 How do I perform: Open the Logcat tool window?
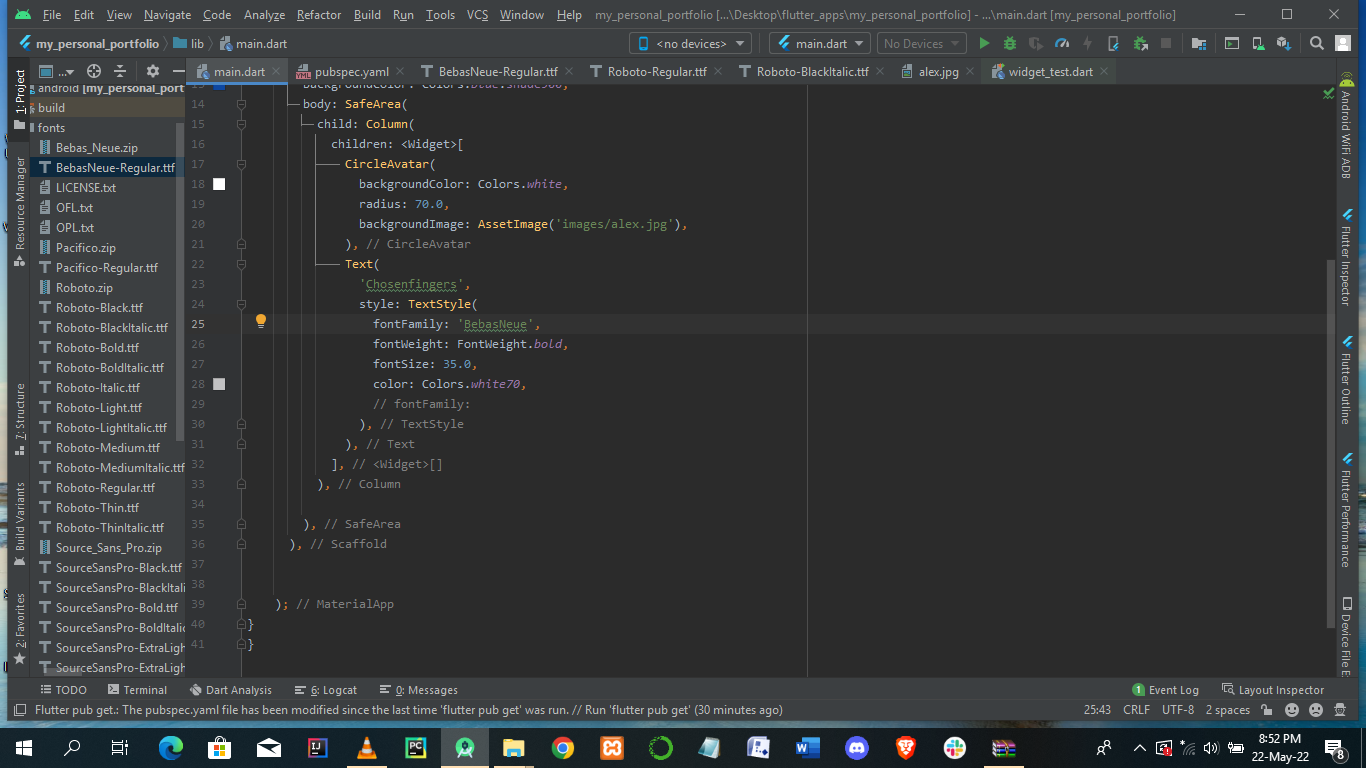pos(326,690)
